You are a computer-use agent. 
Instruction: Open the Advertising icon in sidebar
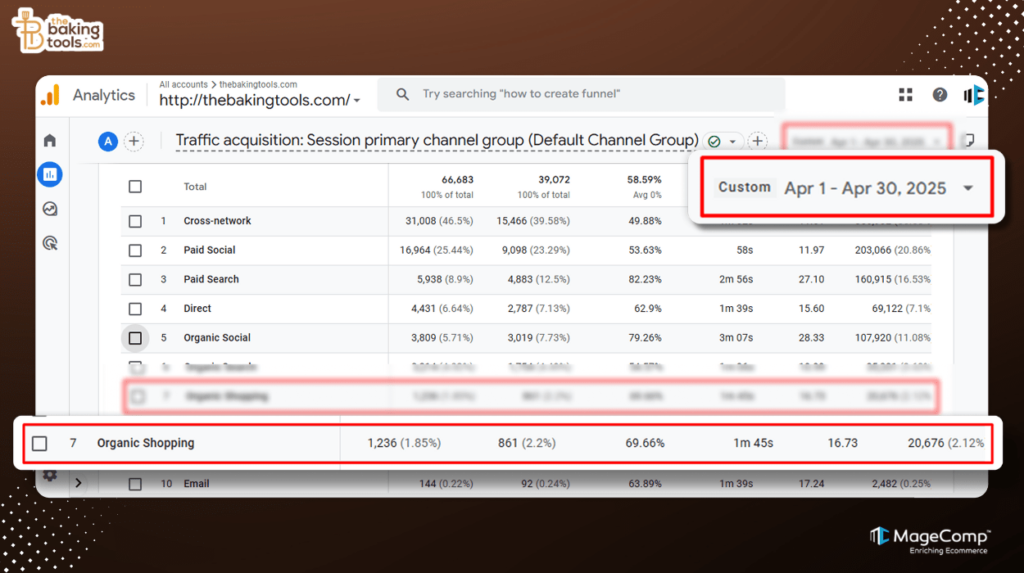click(x=50, y=243)
